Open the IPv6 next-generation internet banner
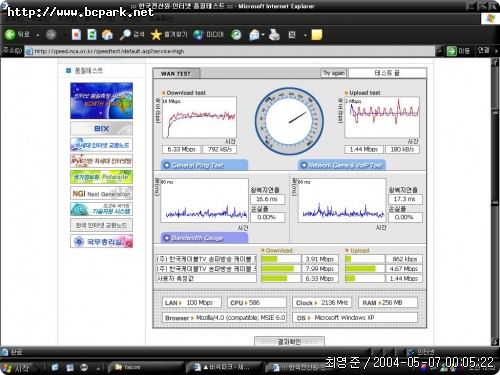Viewport: 500px width, 375px height. tap(101, 161)
